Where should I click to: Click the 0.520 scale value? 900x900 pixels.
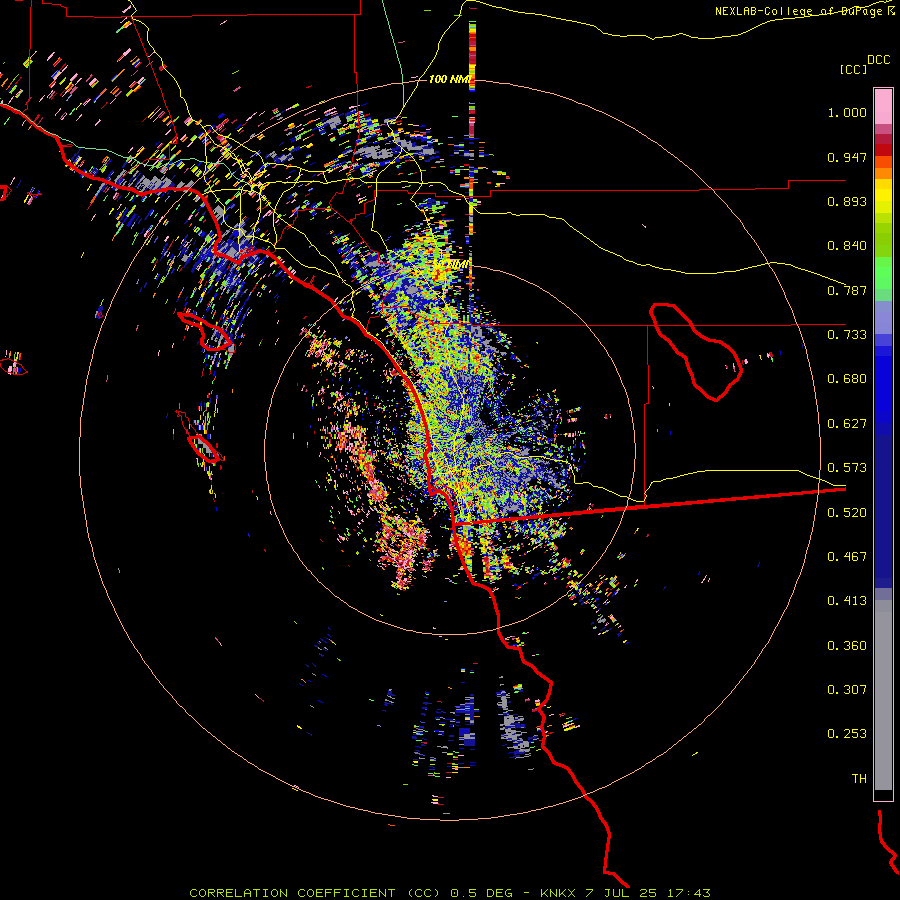pos(847,513)
